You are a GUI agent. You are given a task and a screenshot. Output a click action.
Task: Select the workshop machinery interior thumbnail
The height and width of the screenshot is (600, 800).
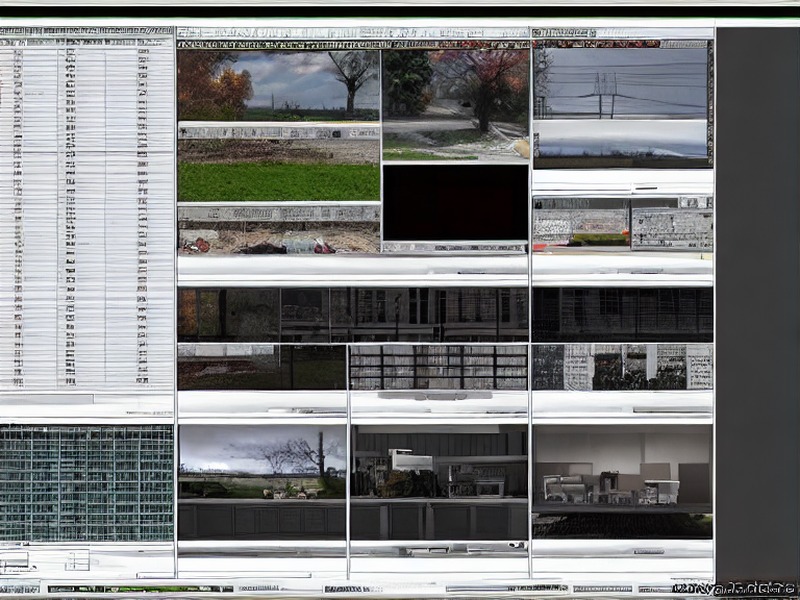coord(439,462)
